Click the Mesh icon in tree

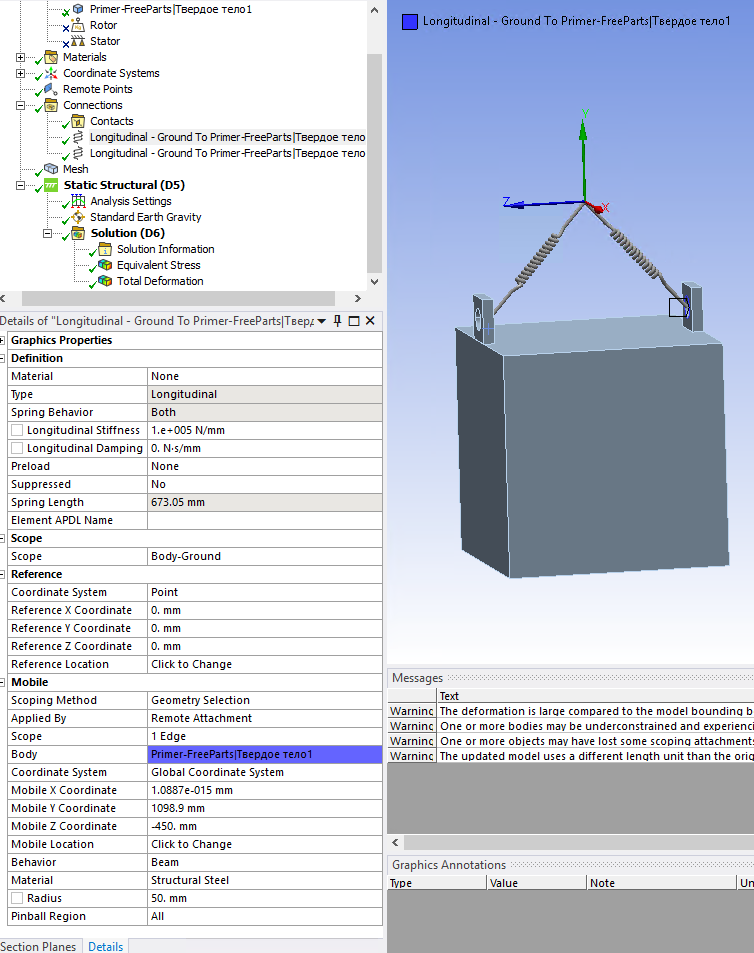(51, 169)
